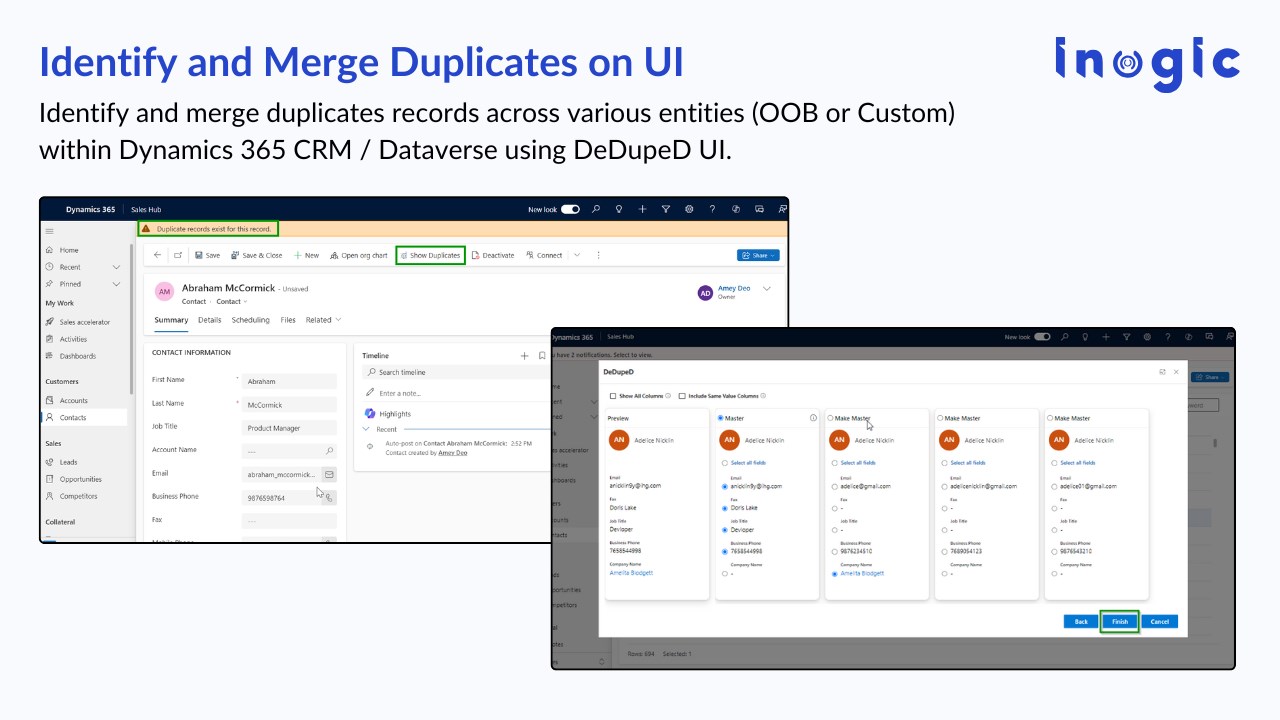Click the Enter a note field

click(455, 393)
